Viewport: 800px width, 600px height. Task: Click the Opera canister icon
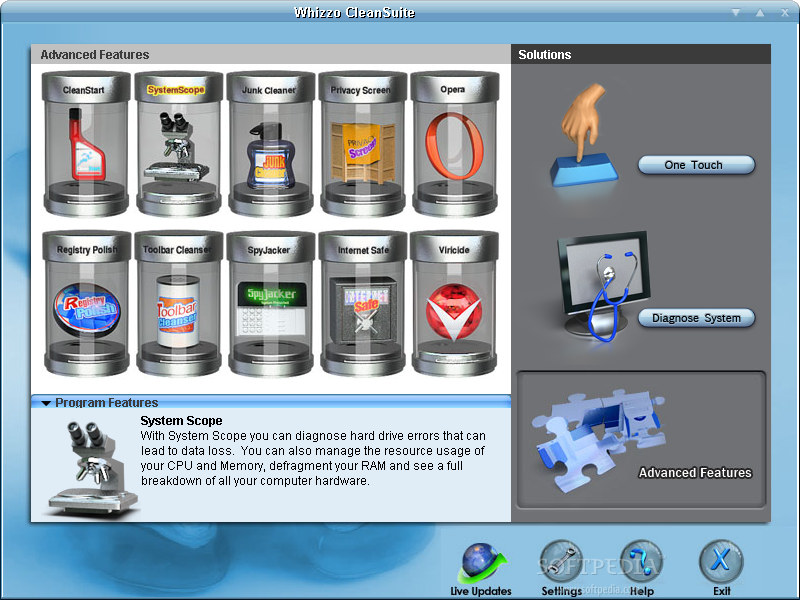pos(455,144)
